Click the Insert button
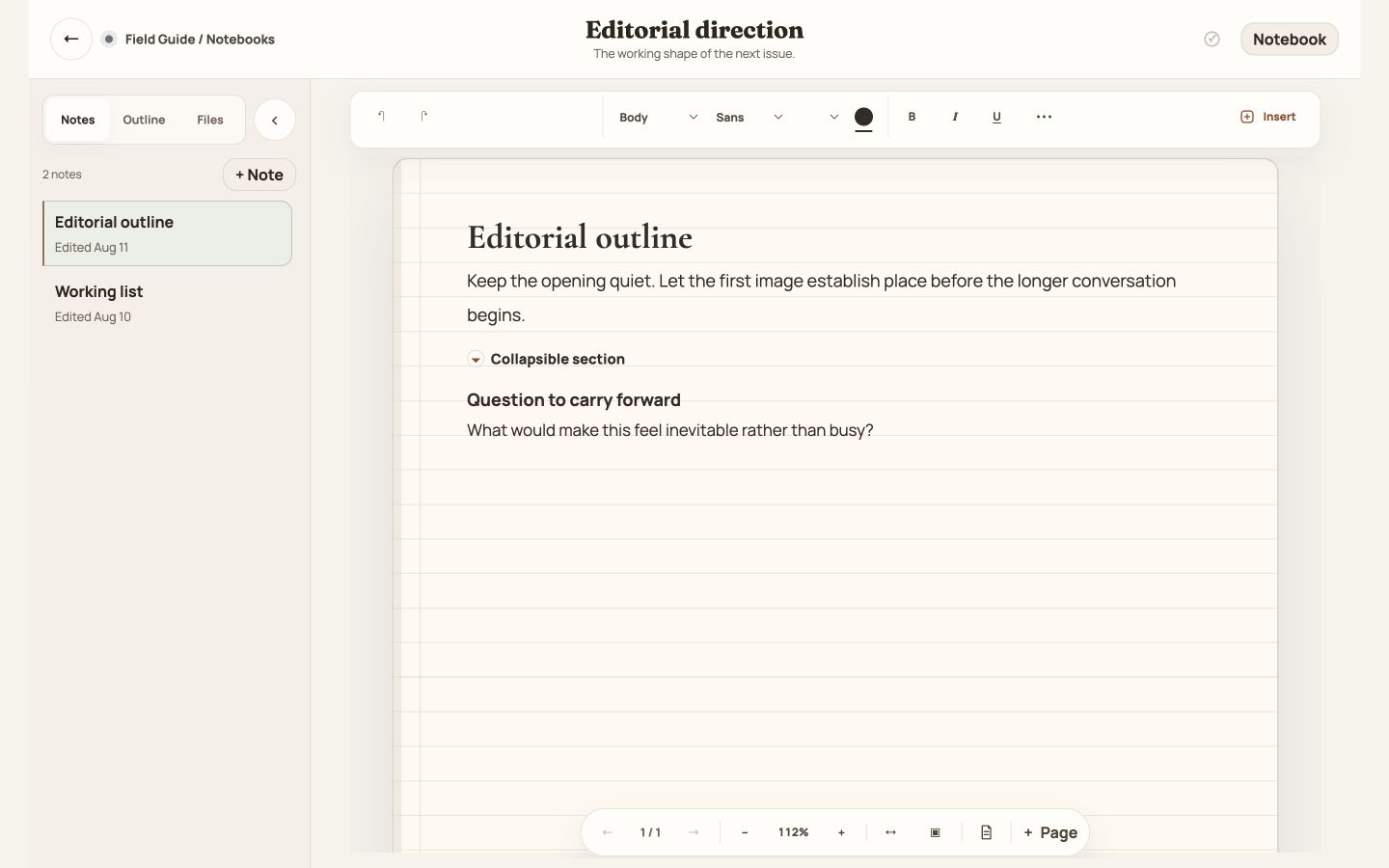This screenshot has width=1389, height=868. tap(1267, 117)
